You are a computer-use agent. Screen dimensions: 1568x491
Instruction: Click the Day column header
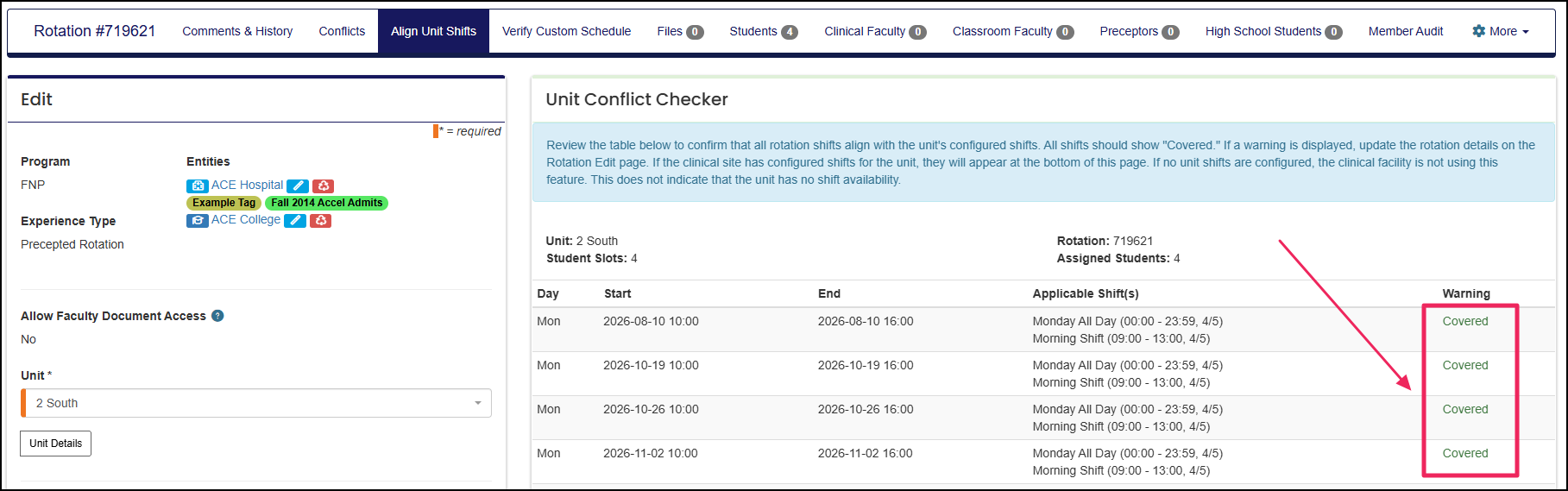[548, 293]
